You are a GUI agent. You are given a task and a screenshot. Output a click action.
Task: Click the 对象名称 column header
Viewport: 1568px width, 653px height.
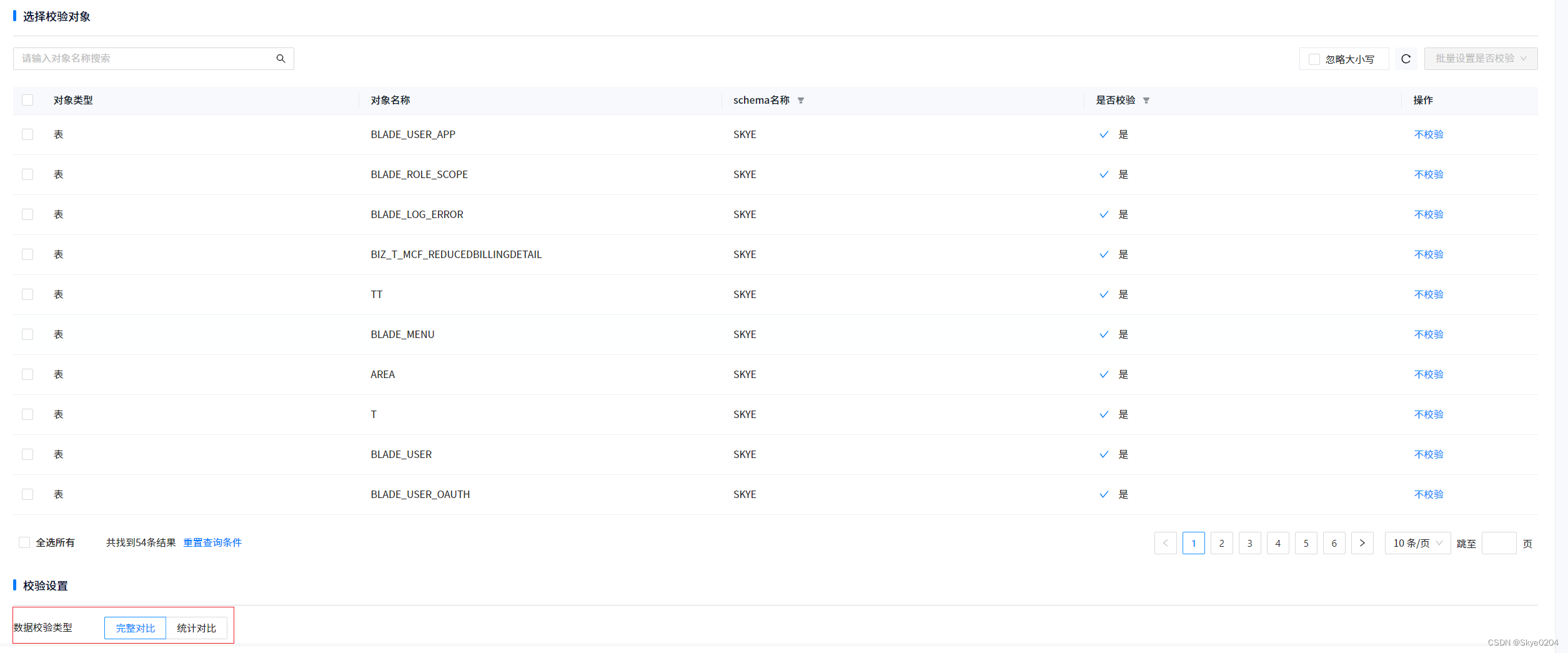pyautogui.click(x=390, y=100)
